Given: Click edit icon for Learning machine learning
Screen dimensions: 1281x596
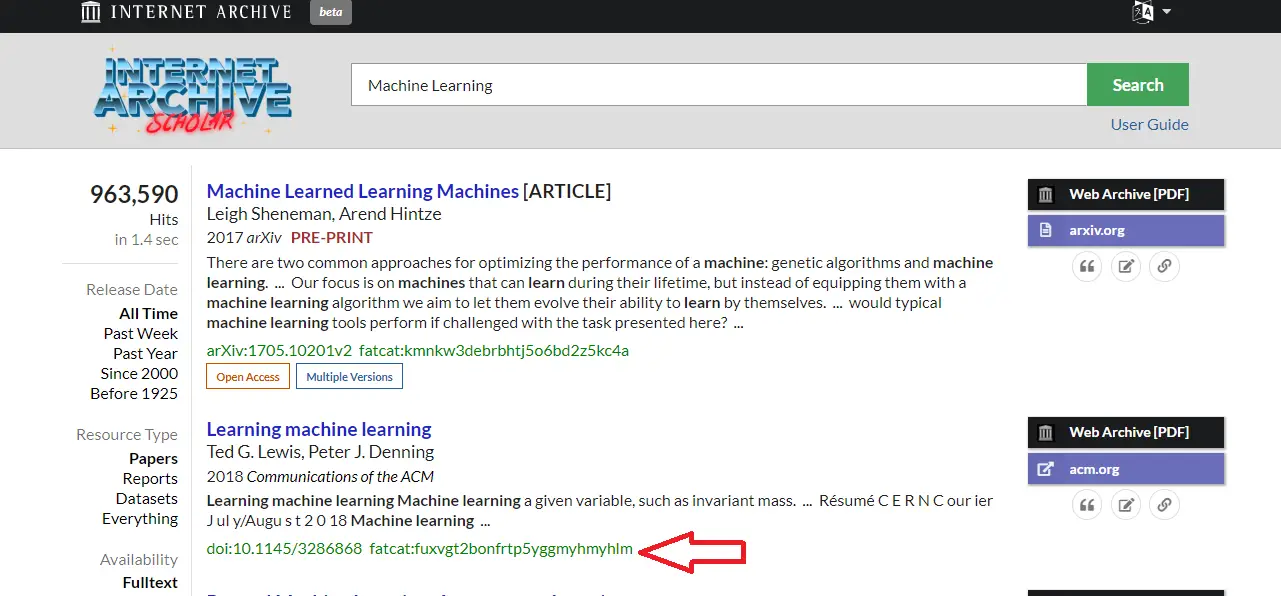Looking at the screenshot, I should pyautogui.click(x=1126, y=505).
